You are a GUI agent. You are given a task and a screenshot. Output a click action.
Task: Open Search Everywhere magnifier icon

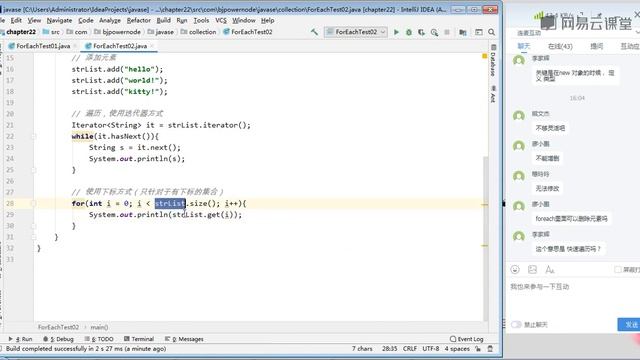coord(491,32)
